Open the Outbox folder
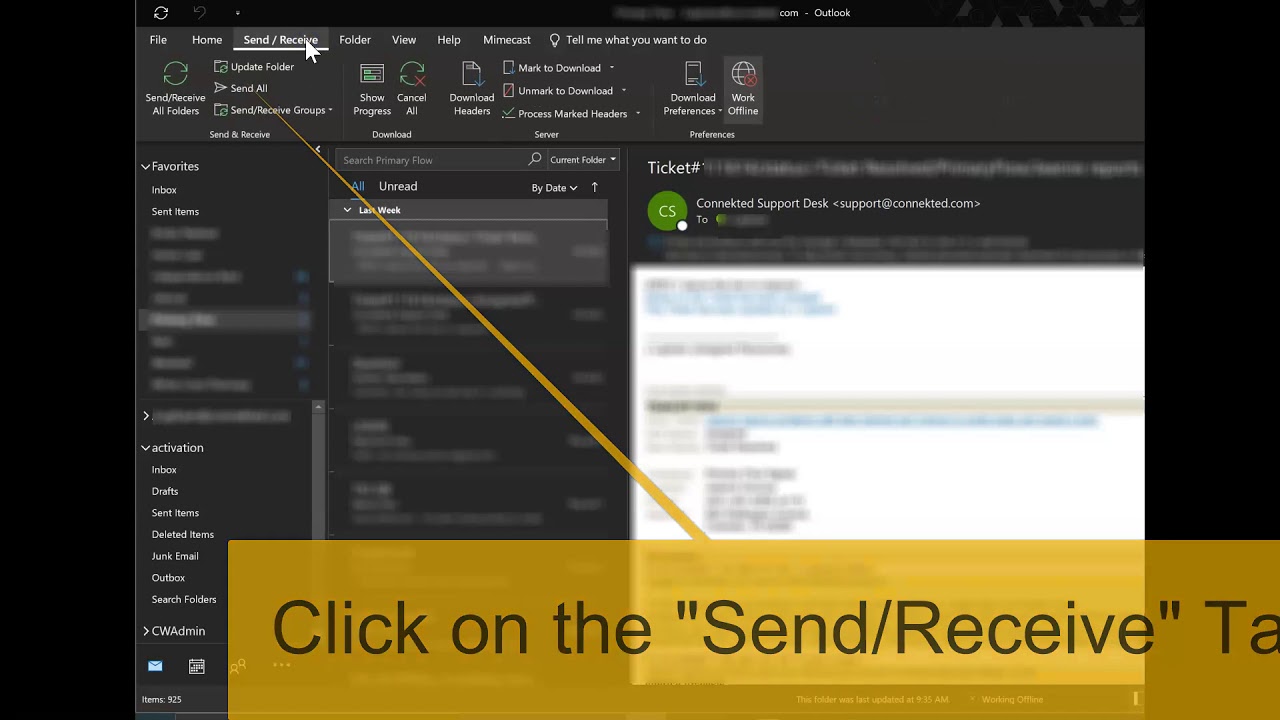The image size is (1280, 720). click(168, 578)
